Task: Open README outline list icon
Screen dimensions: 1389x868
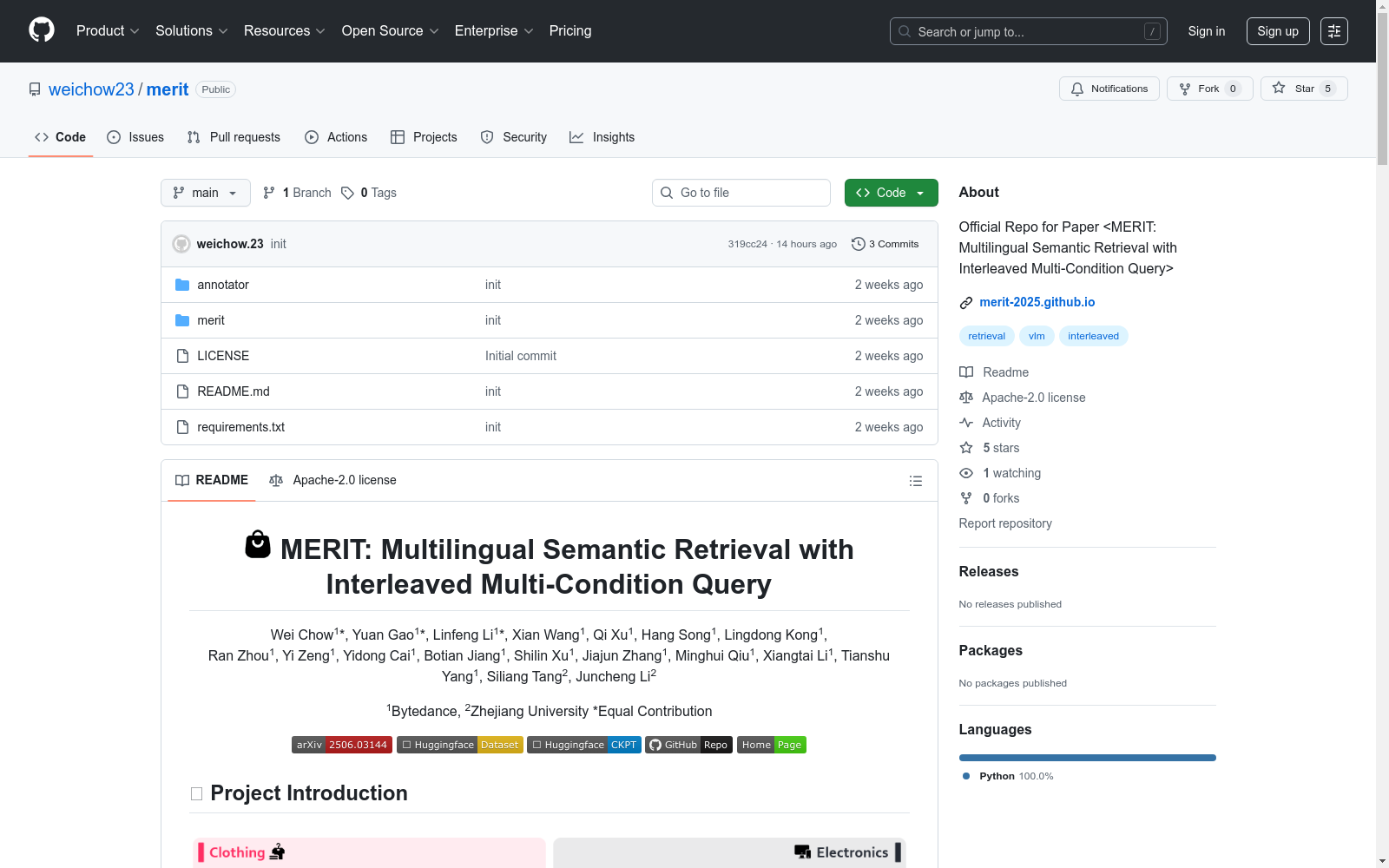Action: tap(916, 481)
